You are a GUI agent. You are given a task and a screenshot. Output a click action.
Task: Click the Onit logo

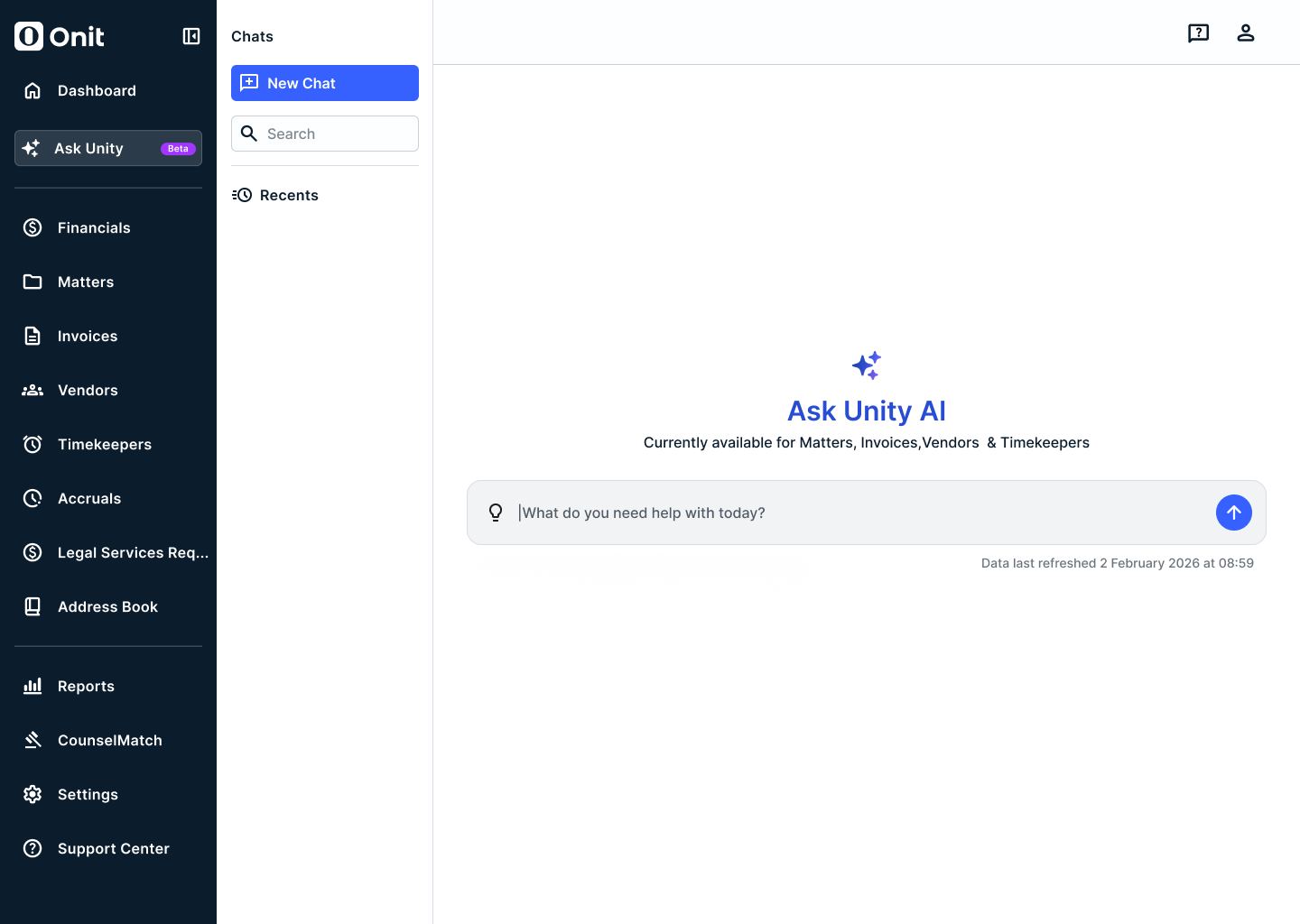60,36
